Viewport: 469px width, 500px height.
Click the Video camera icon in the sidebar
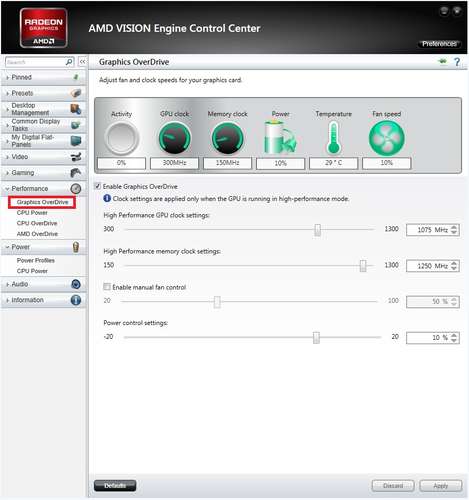(x=76, y=157)
